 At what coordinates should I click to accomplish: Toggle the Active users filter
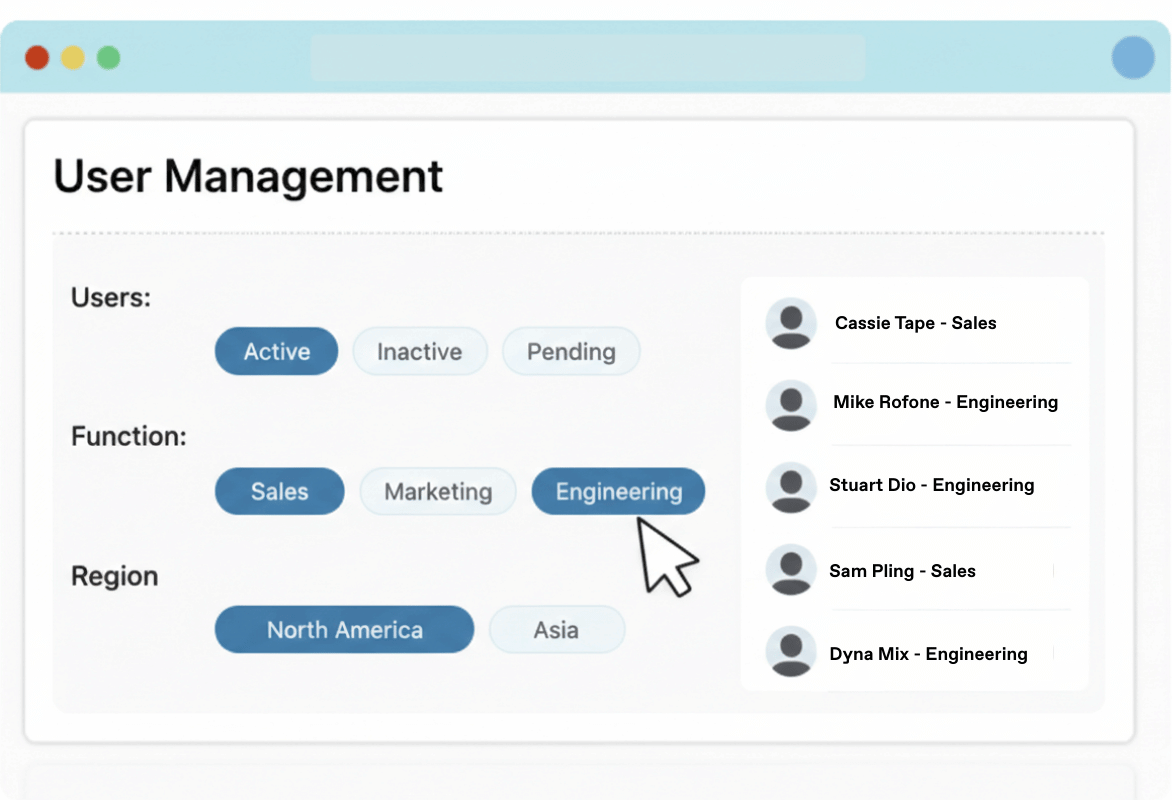(276, 351)
